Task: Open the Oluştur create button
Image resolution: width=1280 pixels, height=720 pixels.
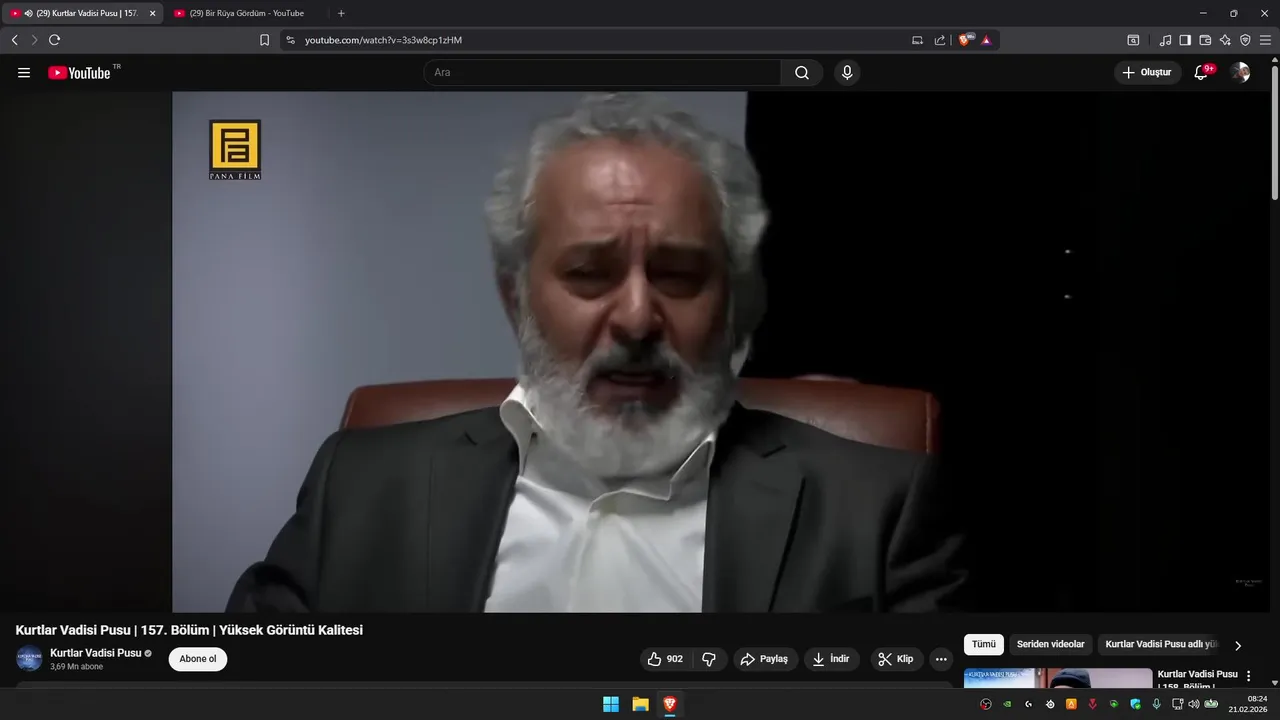Action: pyautogui.click(x=1147, y=73)
